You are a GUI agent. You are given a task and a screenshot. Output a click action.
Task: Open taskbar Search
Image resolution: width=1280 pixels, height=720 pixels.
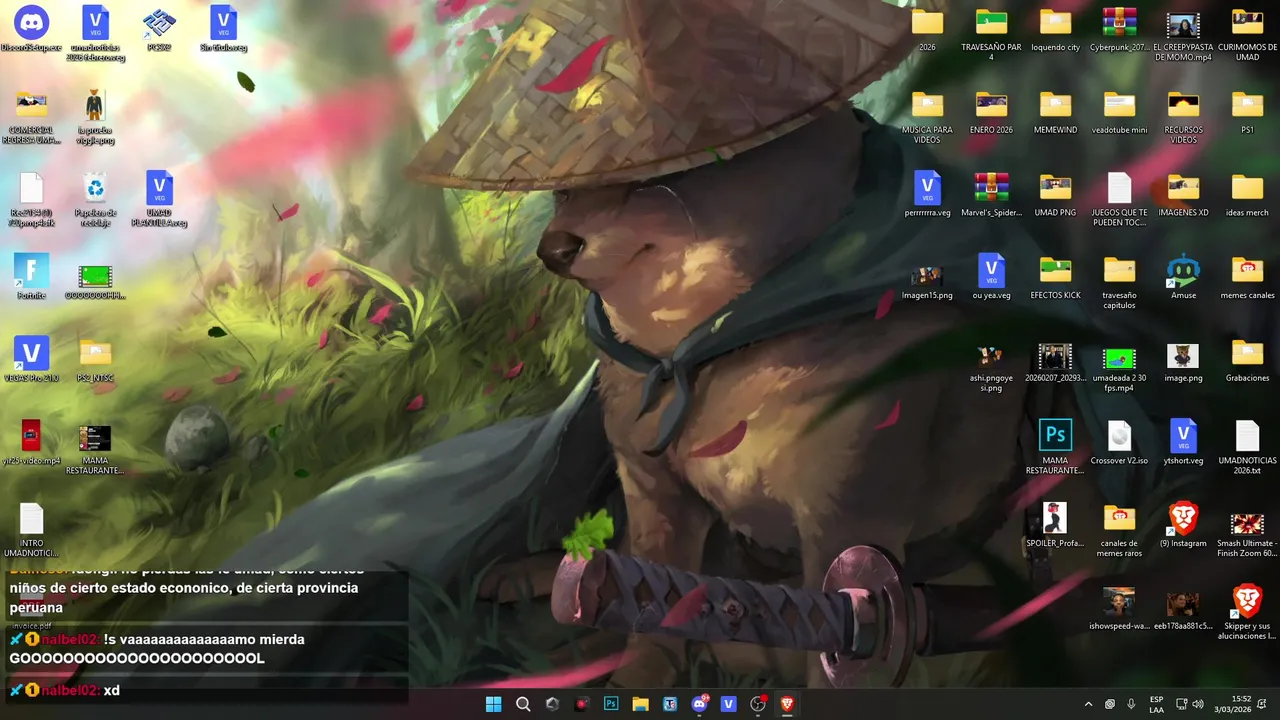523,704
